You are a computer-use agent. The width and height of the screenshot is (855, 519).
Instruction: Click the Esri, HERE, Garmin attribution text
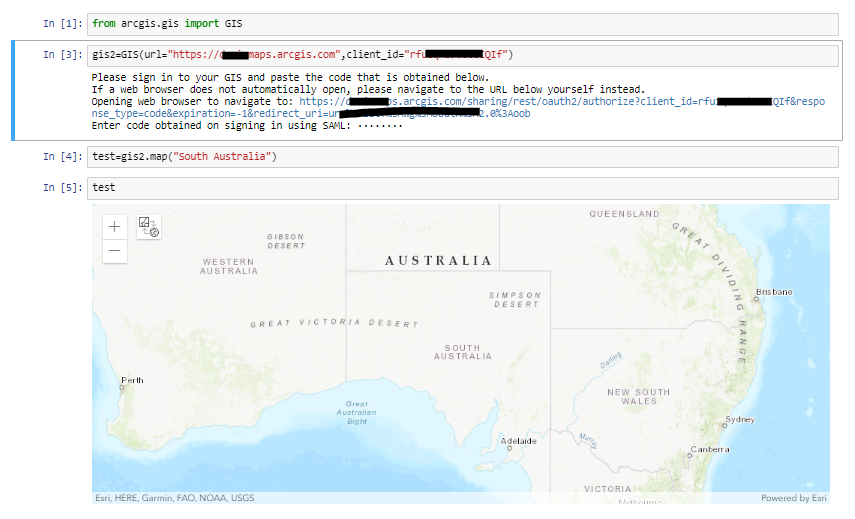(174, 498)
